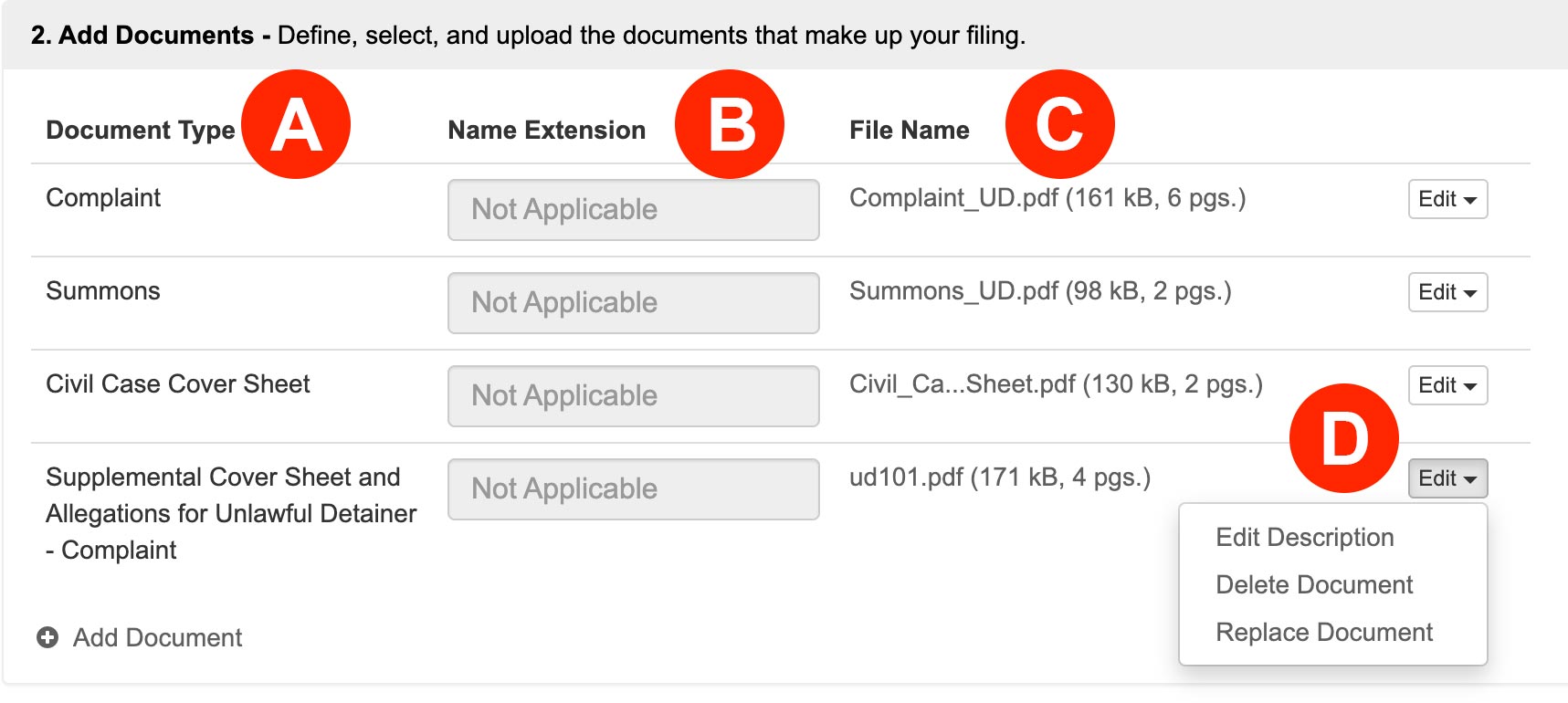This screenshot has width=1568, height=703.
Task: Click the red marker D near the Edit menu
Action: 1343,436
